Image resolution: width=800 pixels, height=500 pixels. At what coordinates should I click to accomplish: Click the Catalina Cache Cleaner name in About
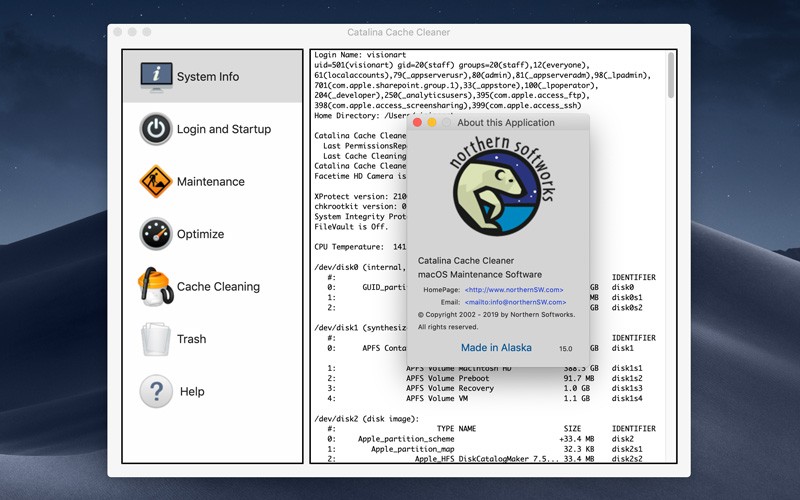click(466, 261)
